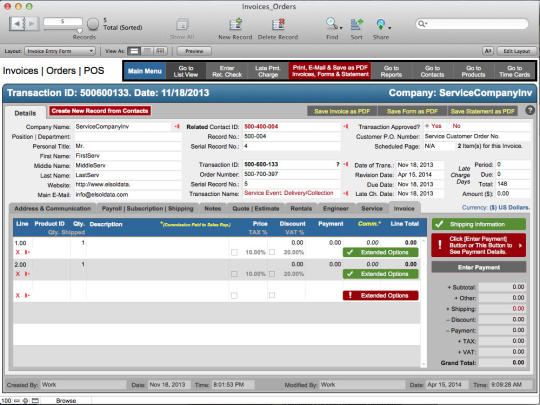Image resolution: width=540 pixels, height=405 pixels.
Task: Click red arrow icon beside Company Name
Action: 177,127
